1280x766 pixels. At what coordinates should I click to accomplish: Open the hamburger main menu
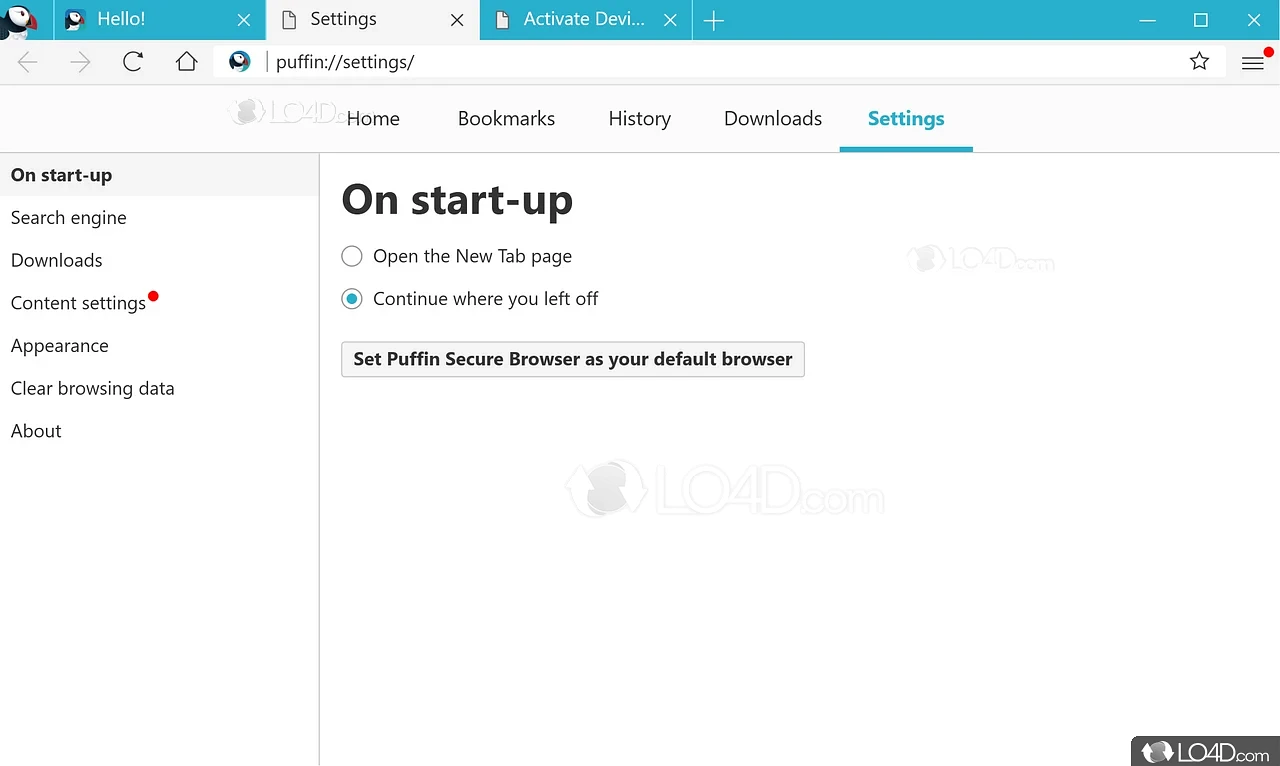(1253, 63)
